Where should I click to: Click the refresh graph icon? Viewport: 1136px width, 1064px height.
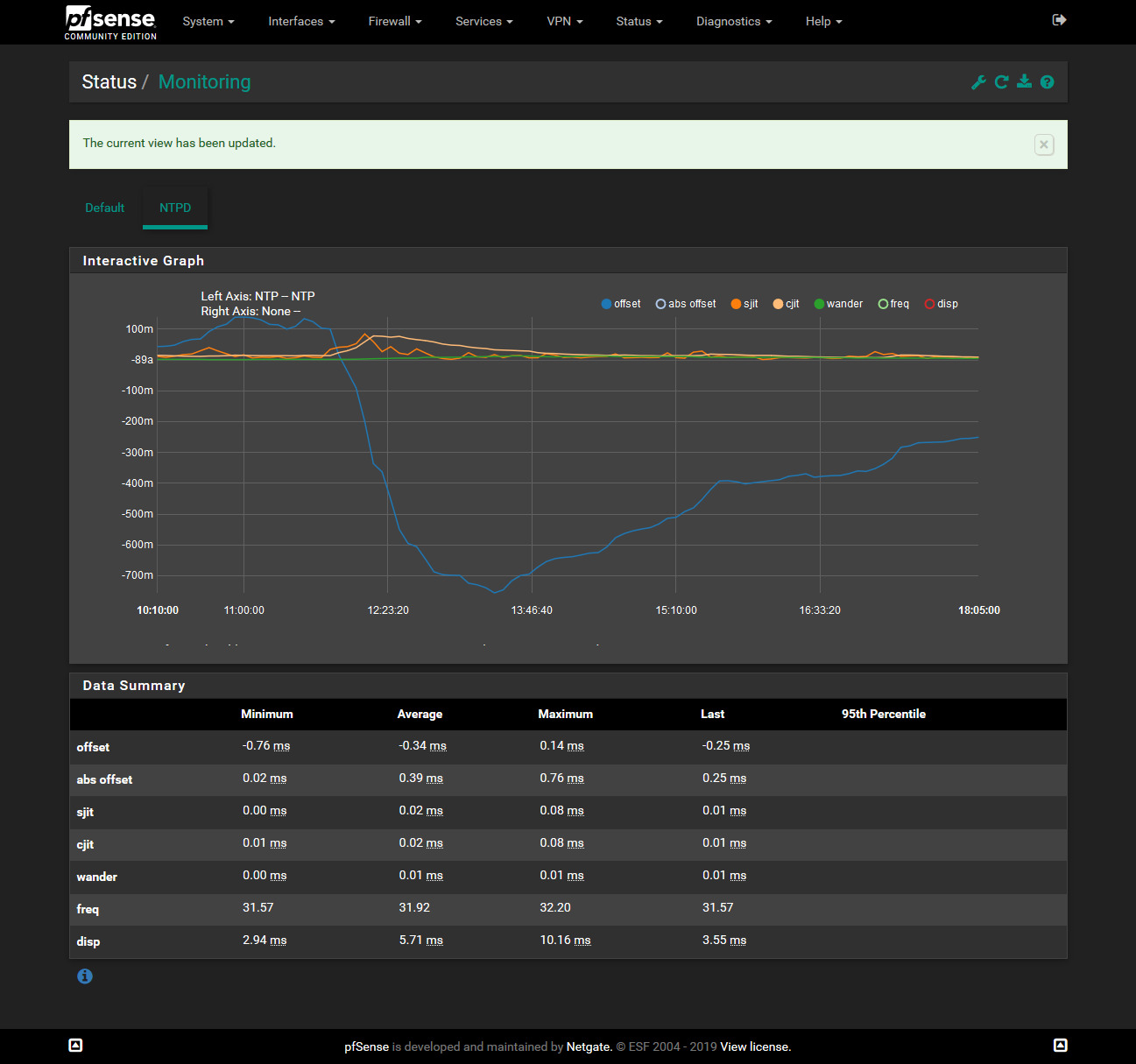point(1001,82)
